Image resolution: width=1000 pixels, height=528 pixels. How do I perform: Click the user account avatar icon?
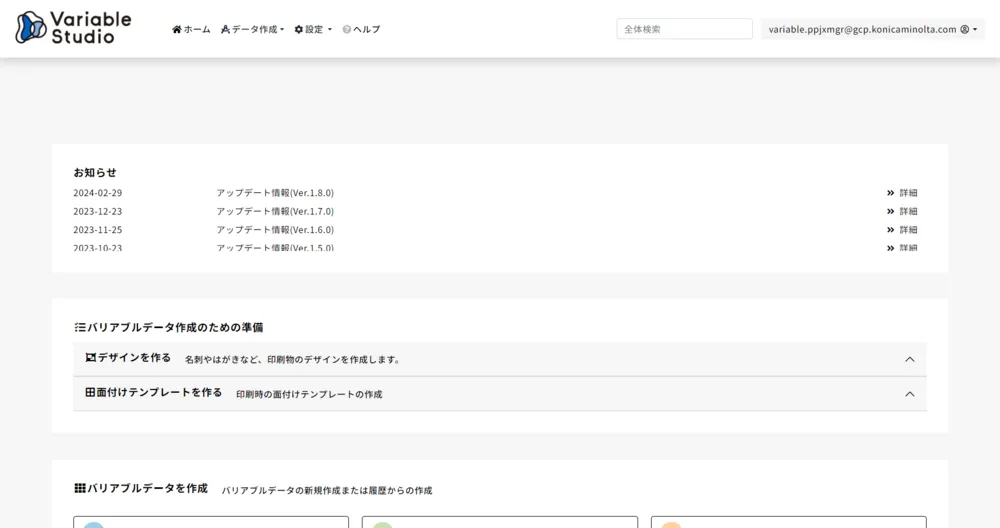tap(964, 29)
